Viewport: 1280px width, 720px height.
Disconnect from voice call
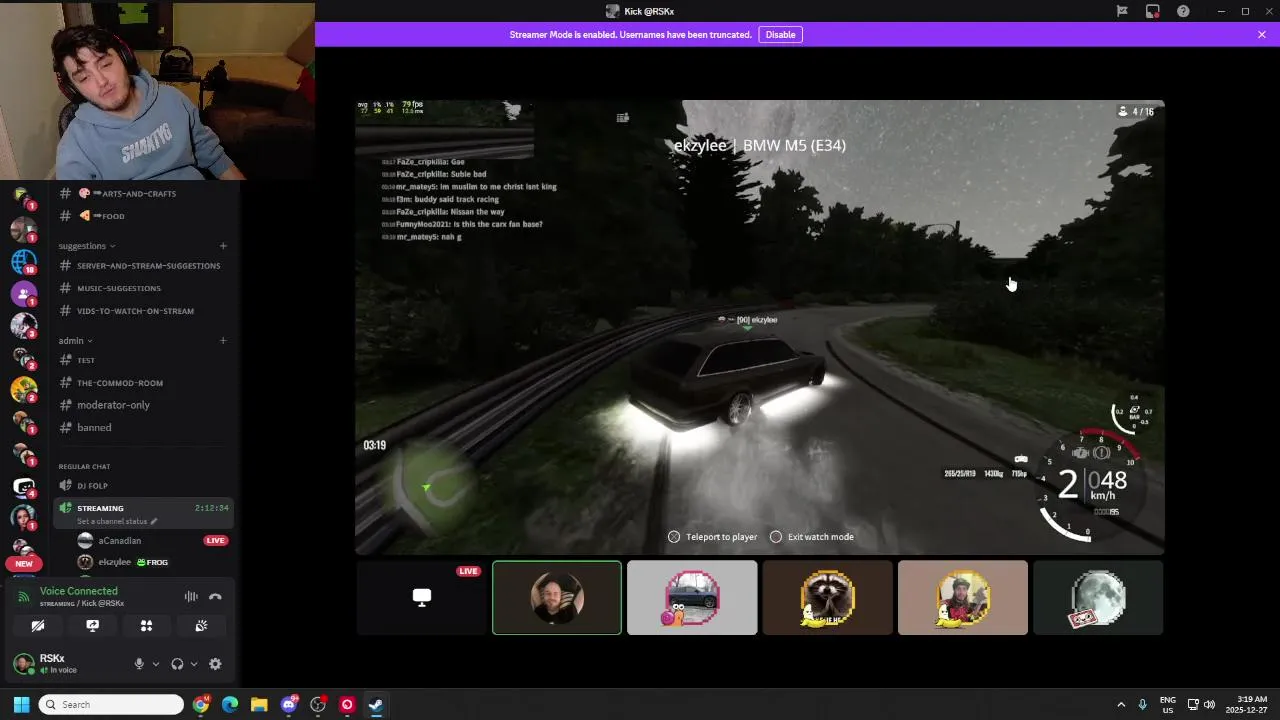(215, 597)
